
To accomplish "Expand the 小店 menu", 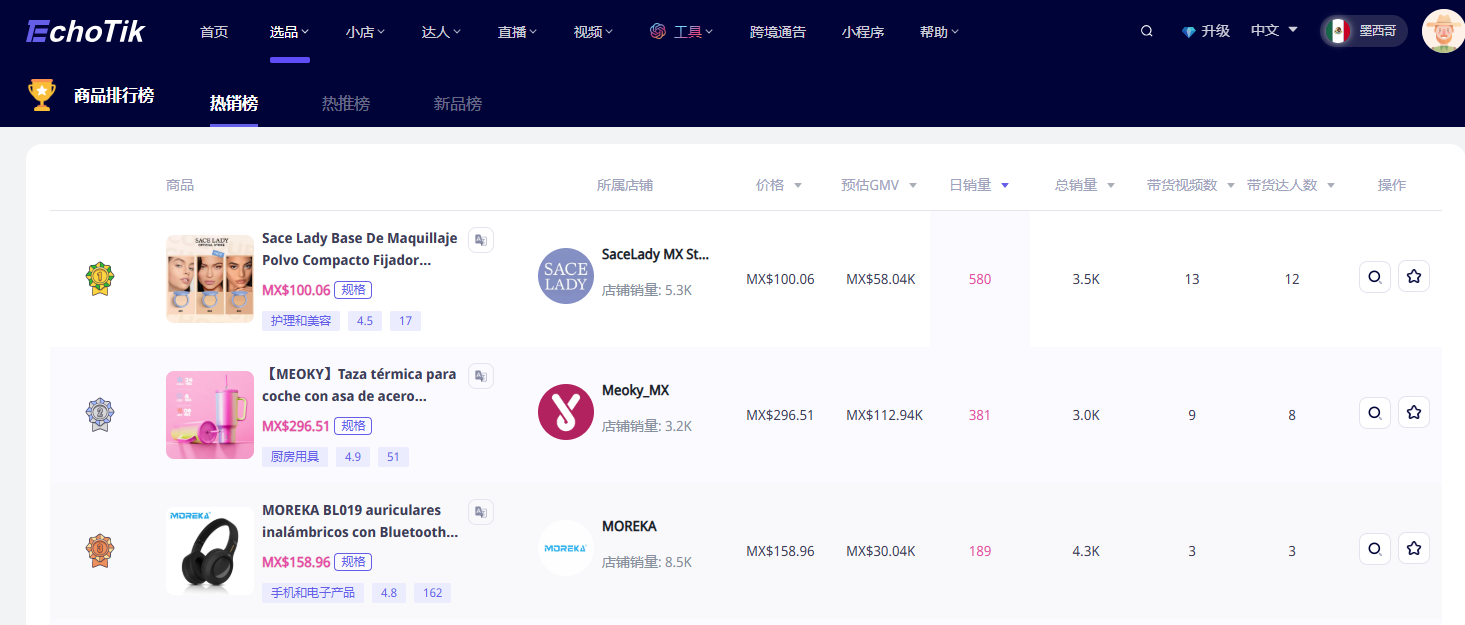I will coord(365,32).
